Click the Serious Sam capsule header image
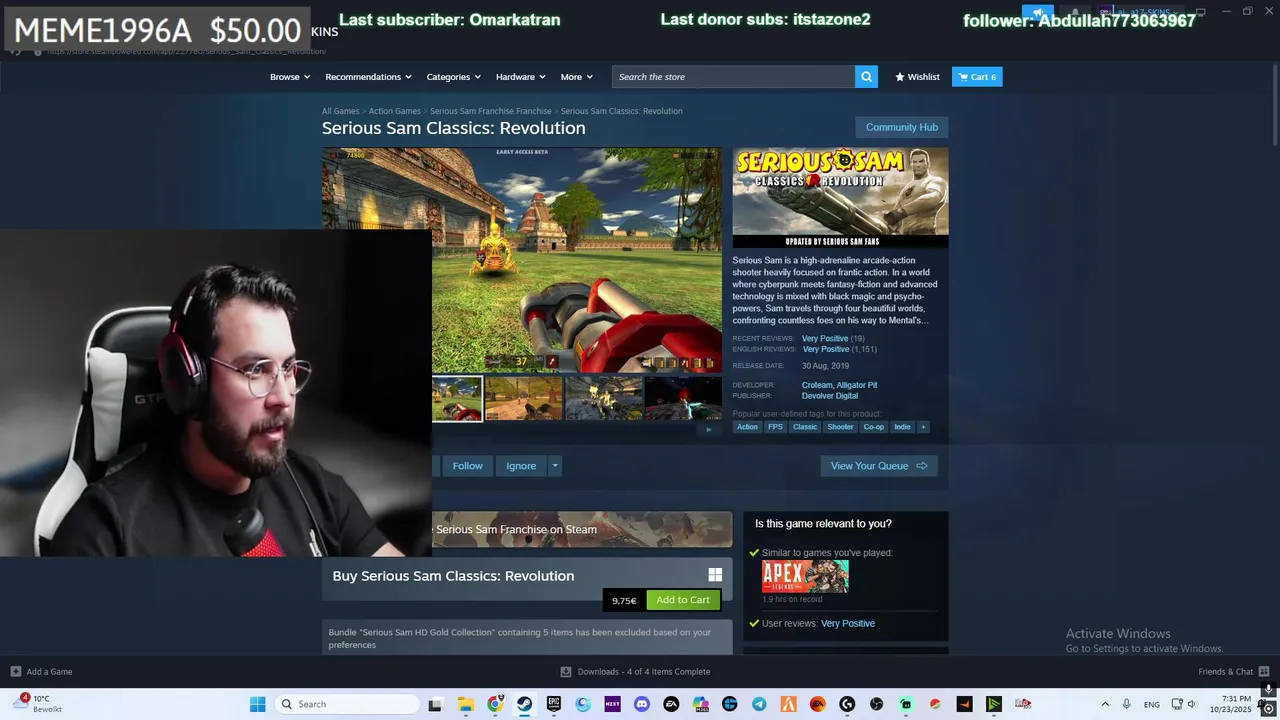 pos(840,197)
